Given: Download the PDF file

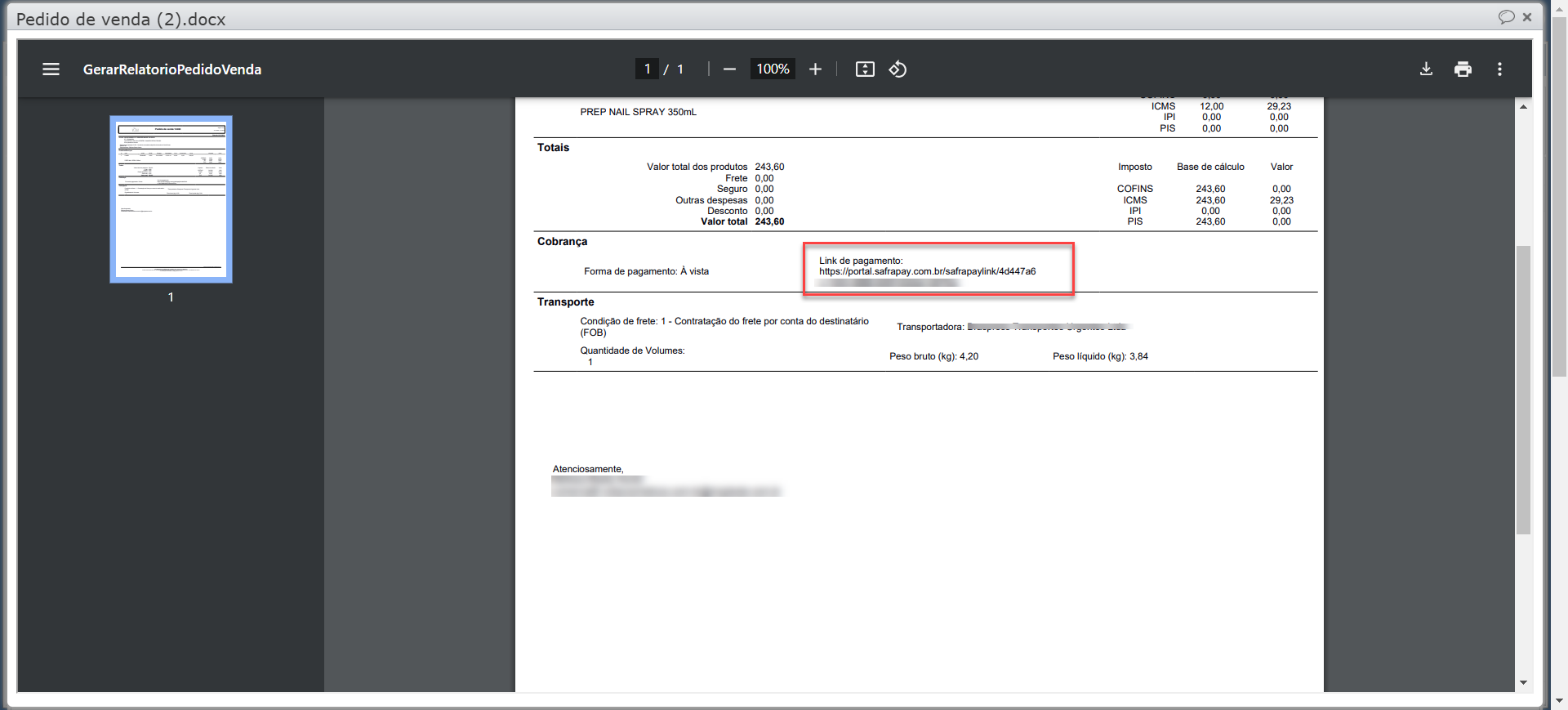Looking at the screenshot, I should pyautogui.click(x=1426, y=69).
